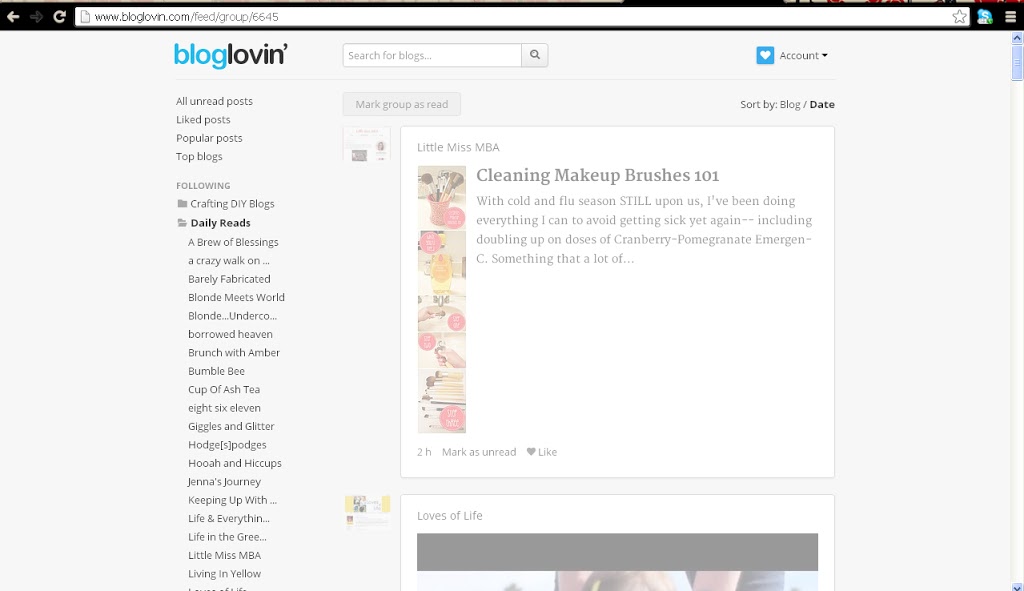Open All unread posts

click(x=214, y=101)
